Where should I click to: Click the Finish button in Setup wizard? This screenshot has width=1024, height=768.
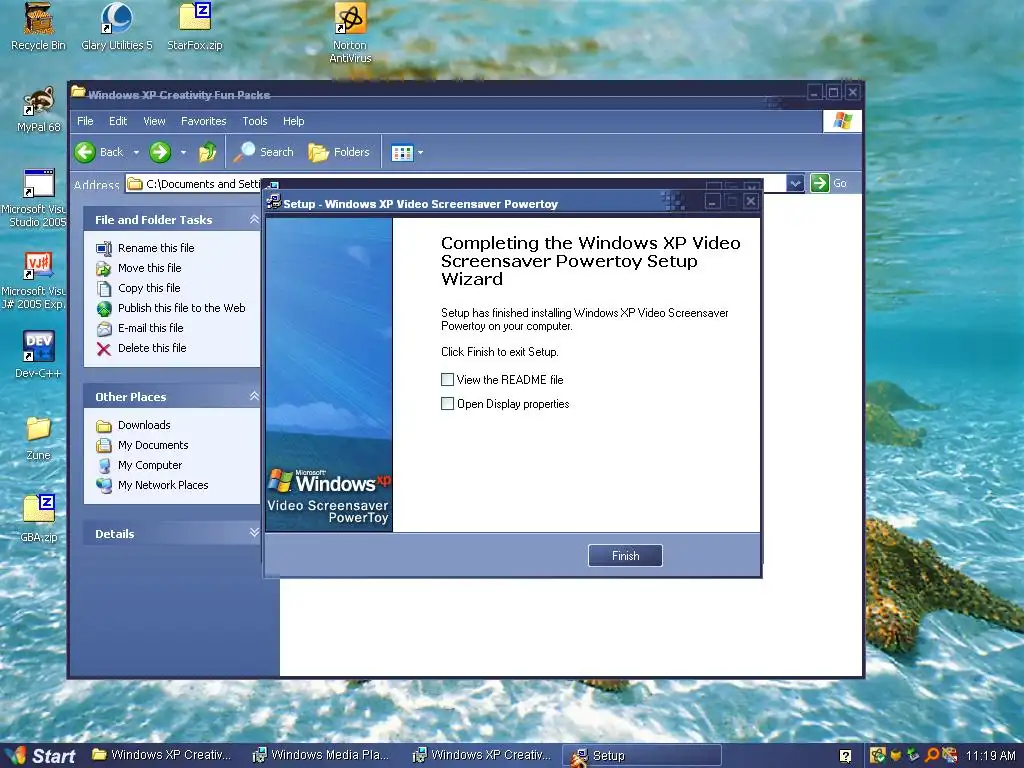coord(625,556)
